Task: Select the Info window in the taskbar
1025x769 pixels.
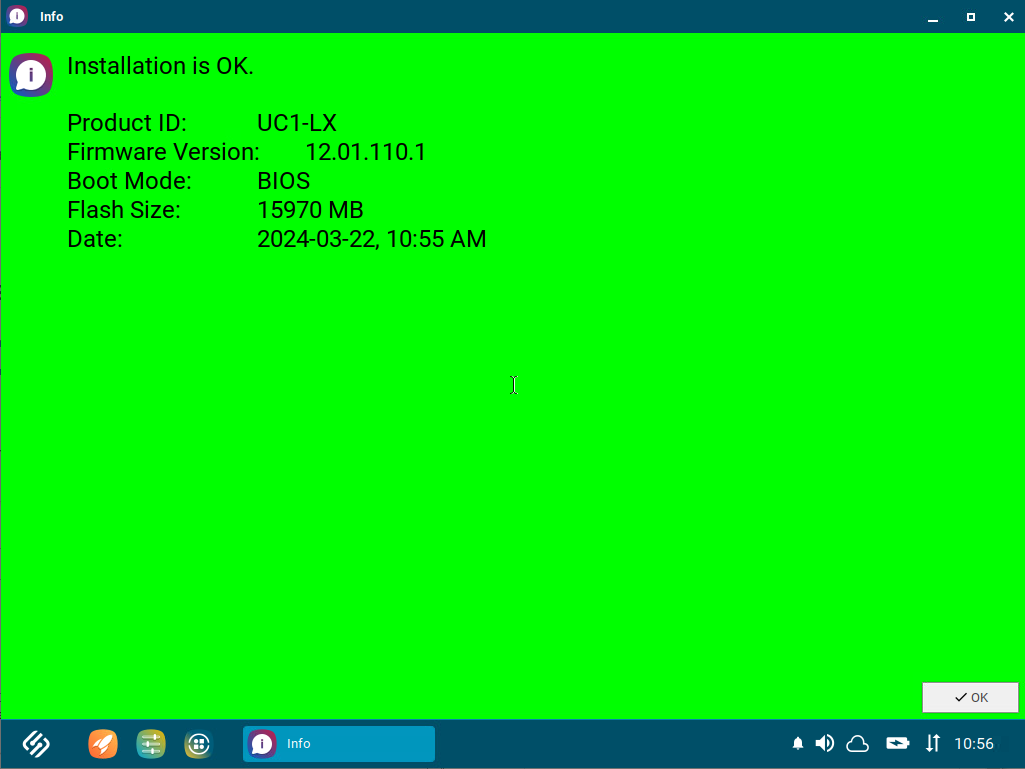Action: 338,744
